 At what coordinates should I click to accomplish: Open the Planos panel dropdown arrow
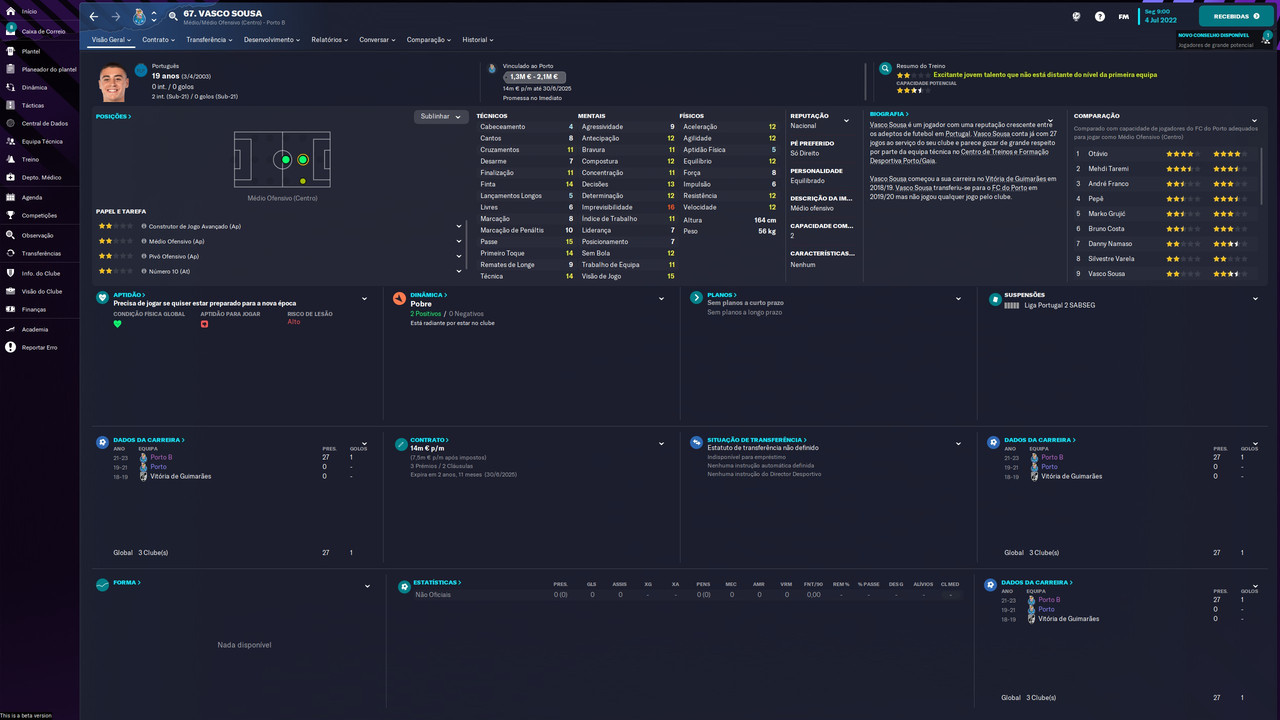coord(958,299)
